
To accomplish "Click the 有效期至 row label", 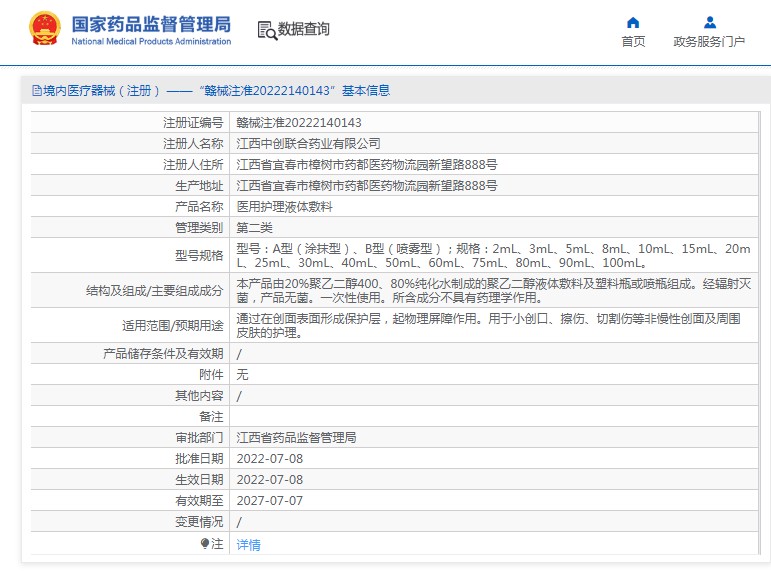I will (x=199, y=501).
